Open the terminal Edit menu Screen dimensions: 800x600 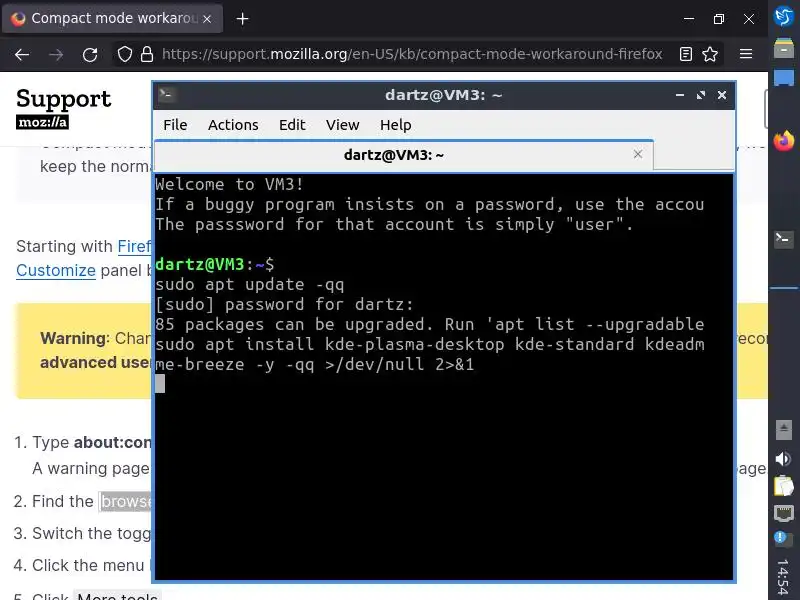(292, 125)
